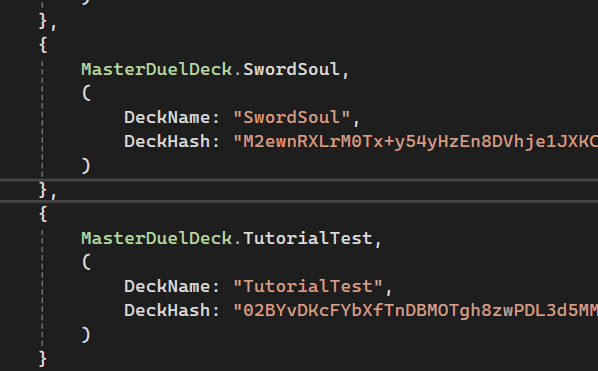Click the final closing brace at bottom

click(x=43, y=359)
